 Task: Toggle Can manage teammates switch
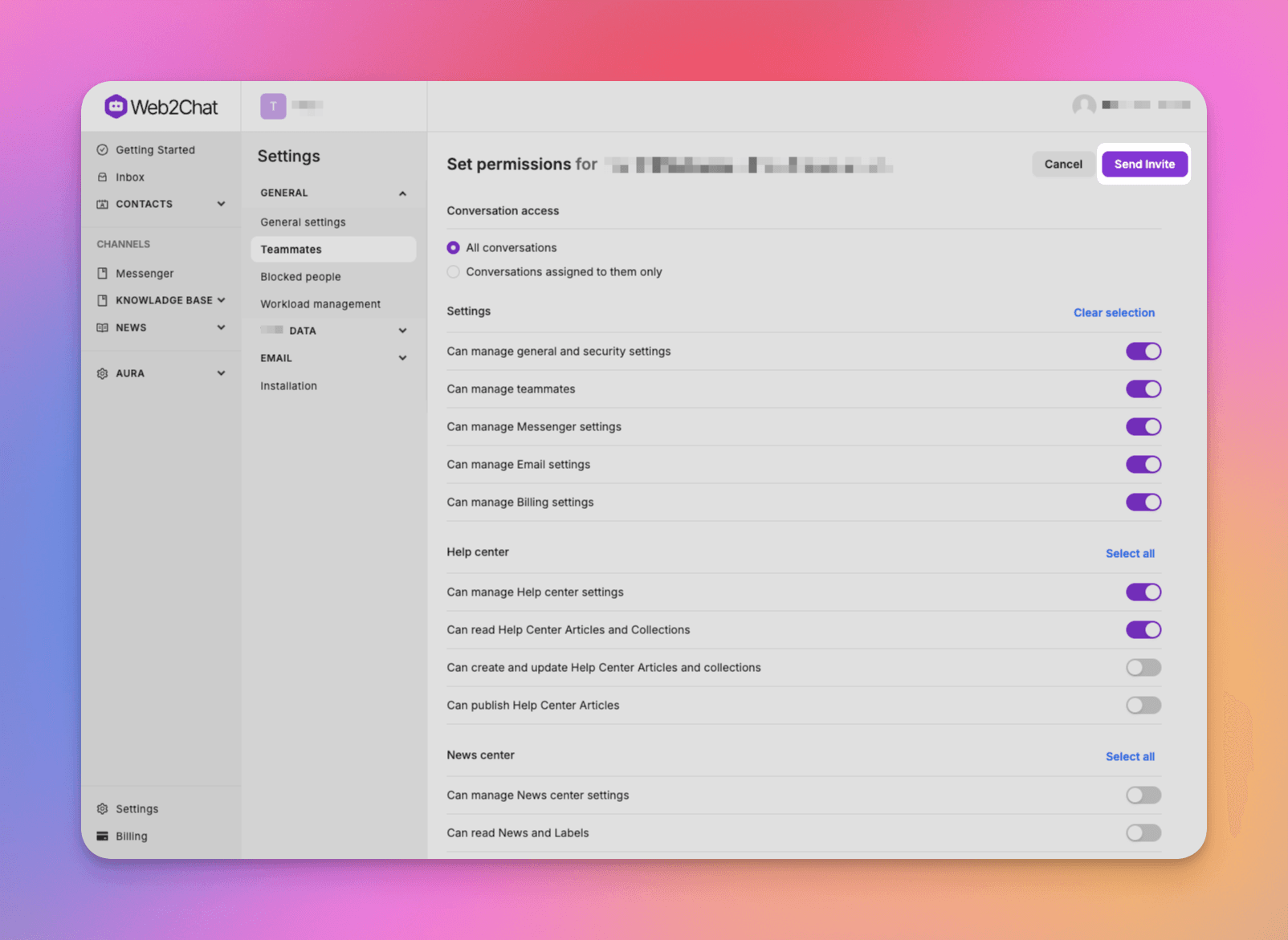(x=1143, y=389)
